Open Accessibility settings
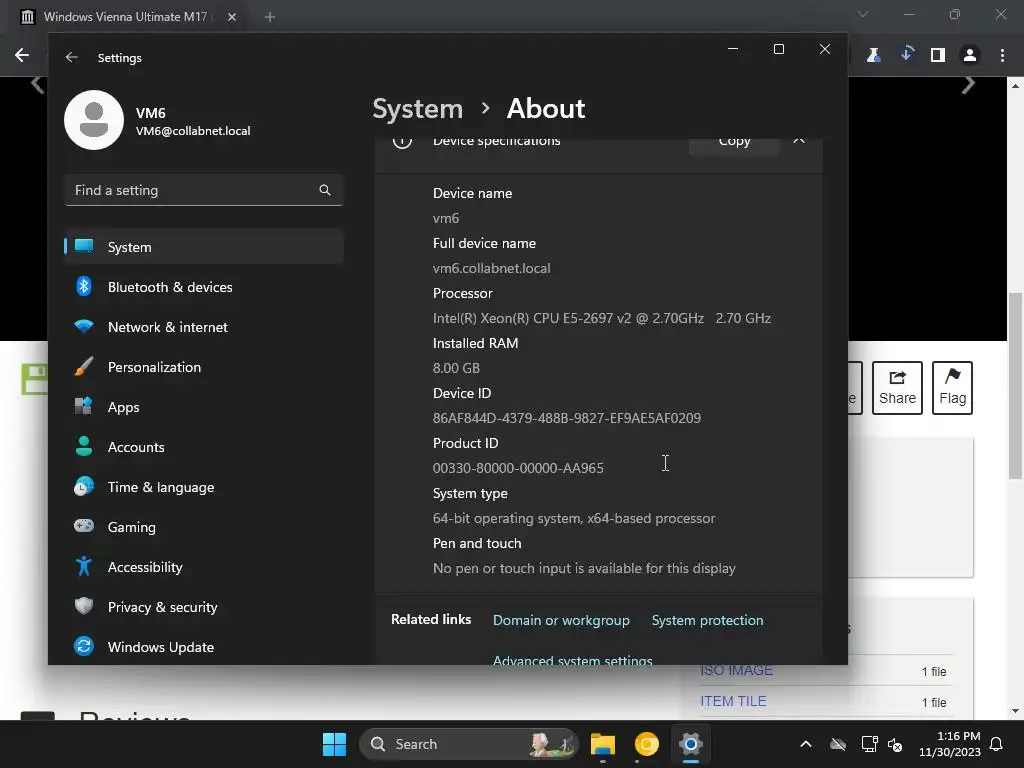This screenshot has width=1024, height=768. point(204,567)
